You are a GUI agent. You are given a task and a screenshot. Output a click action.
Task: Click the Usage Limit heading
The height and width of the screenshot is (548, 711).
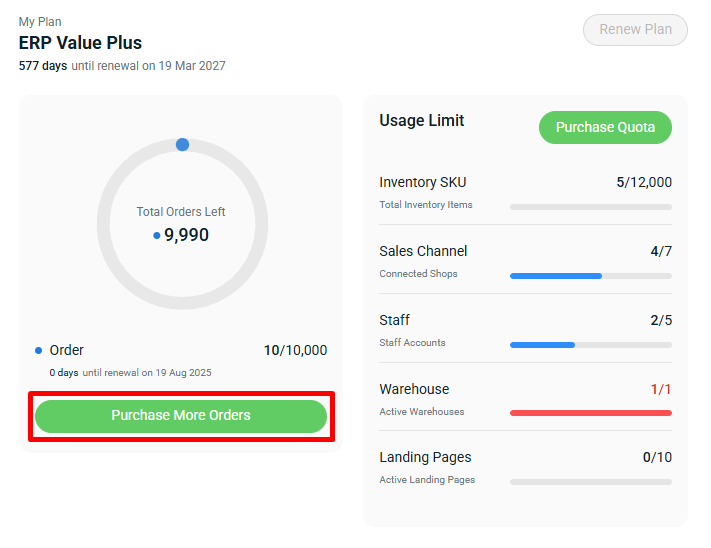click(x=422, y=121)
